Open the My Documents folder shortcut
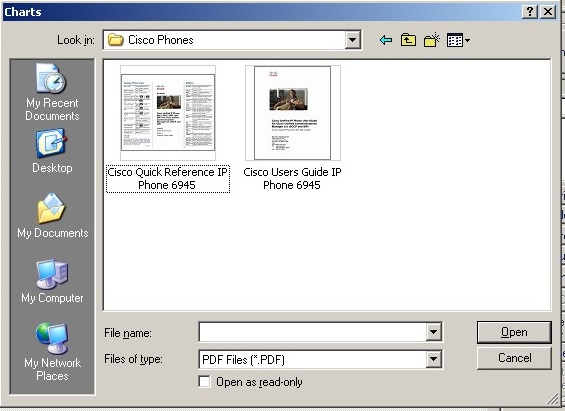Viewport: 565px width, 411px height. coord(52,216)
